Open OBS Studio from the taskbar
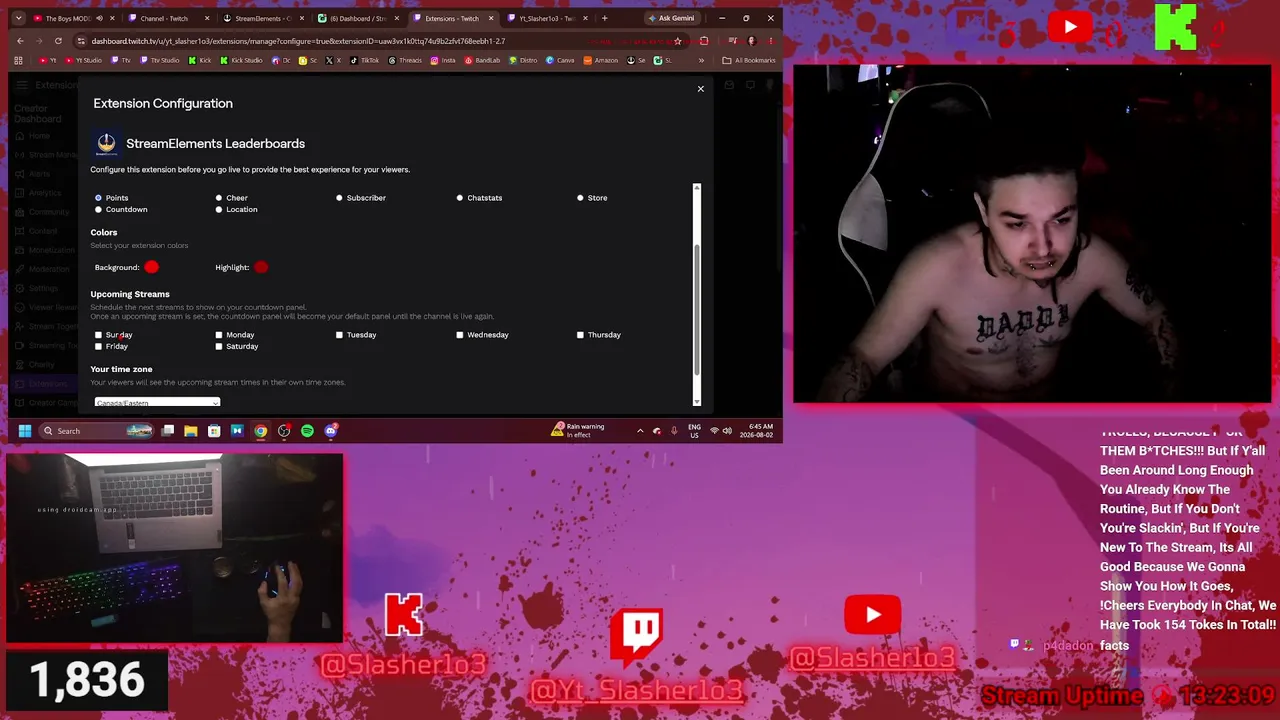This screenshot has width=1280, height=720. [x=284, y=431]
